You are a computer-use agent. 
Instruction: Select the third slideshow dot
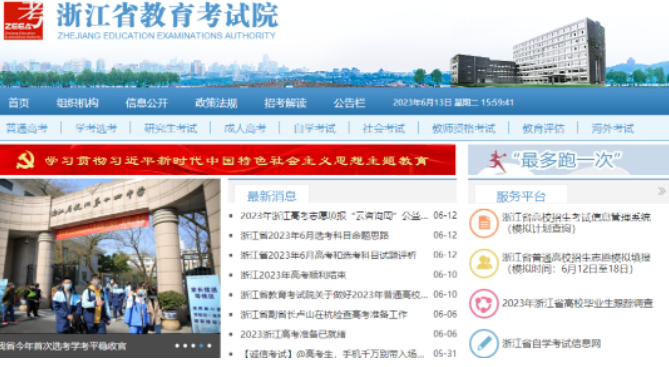pyautogui.click(x=193, y=346)
